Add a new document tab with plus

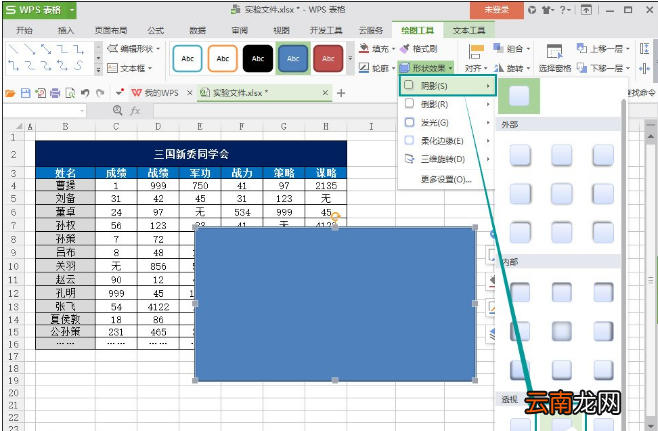(341, 93)
